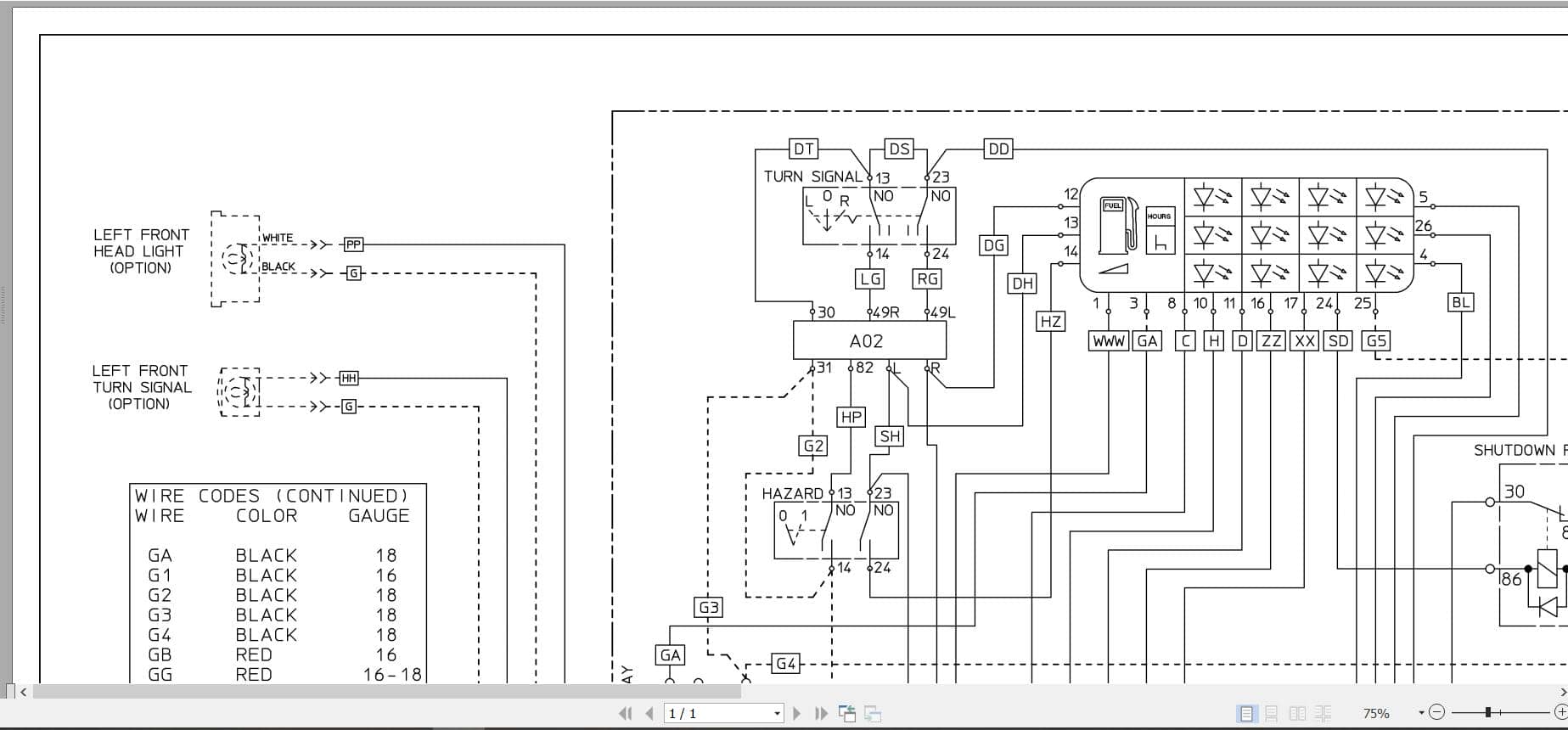Click the HP wire label box
The width and height of the screenshot is (1568, 730).
[x=851, y=417]
